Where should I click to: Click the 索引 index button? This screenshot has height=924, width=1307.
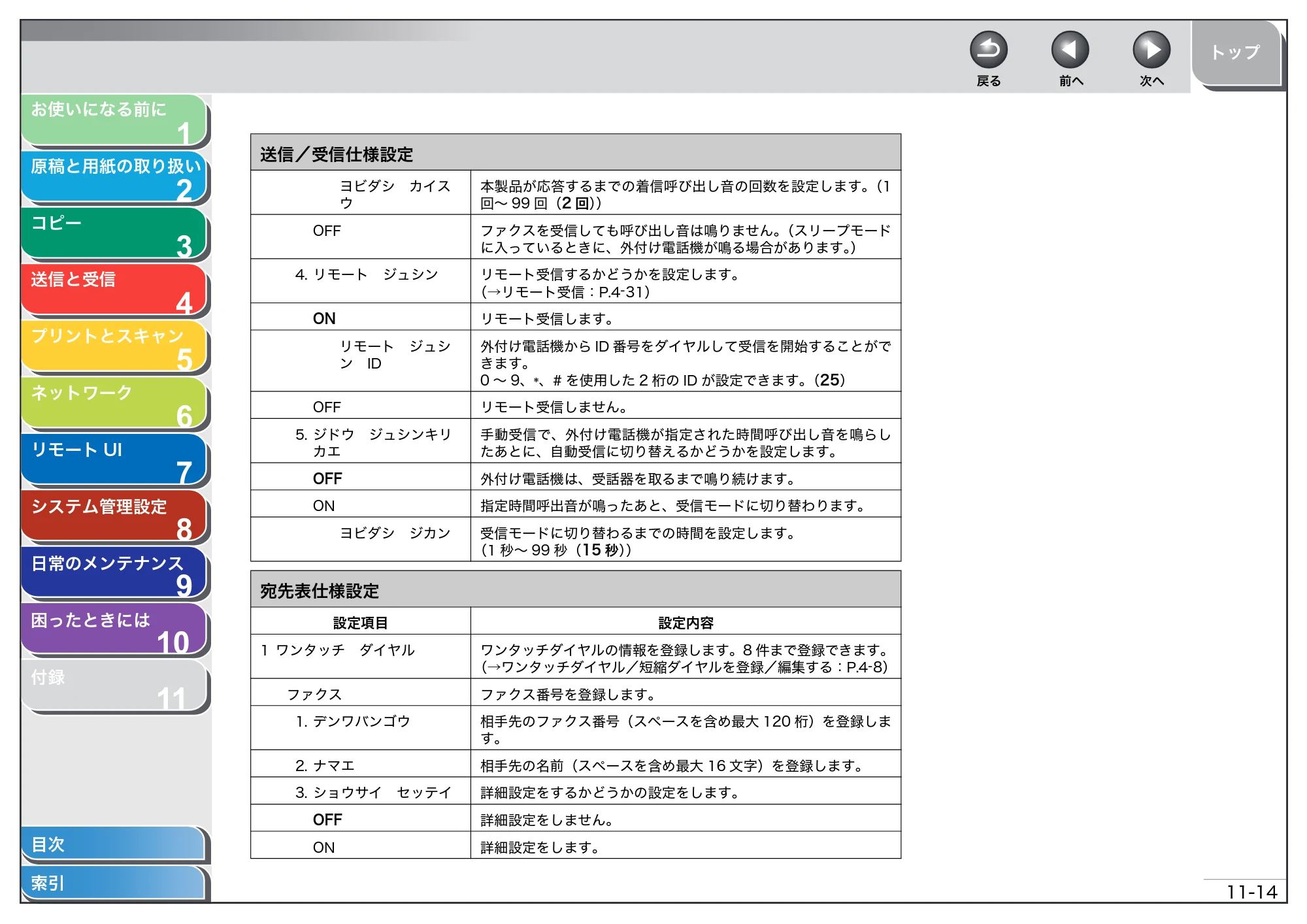click(x=112, y=883)
